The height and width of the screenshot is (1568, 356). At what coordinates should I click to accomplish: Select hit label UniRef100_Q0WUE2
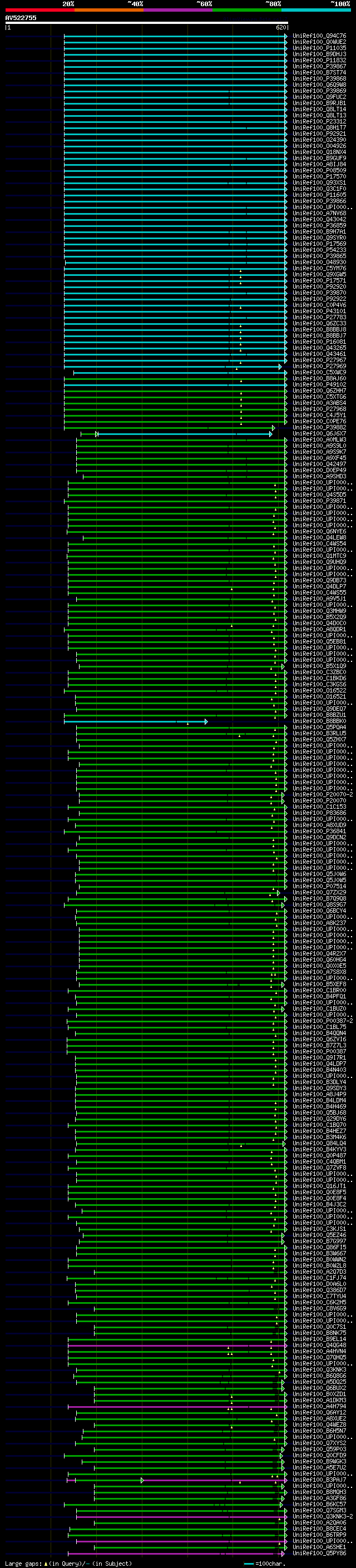click(x=319, y=42)
